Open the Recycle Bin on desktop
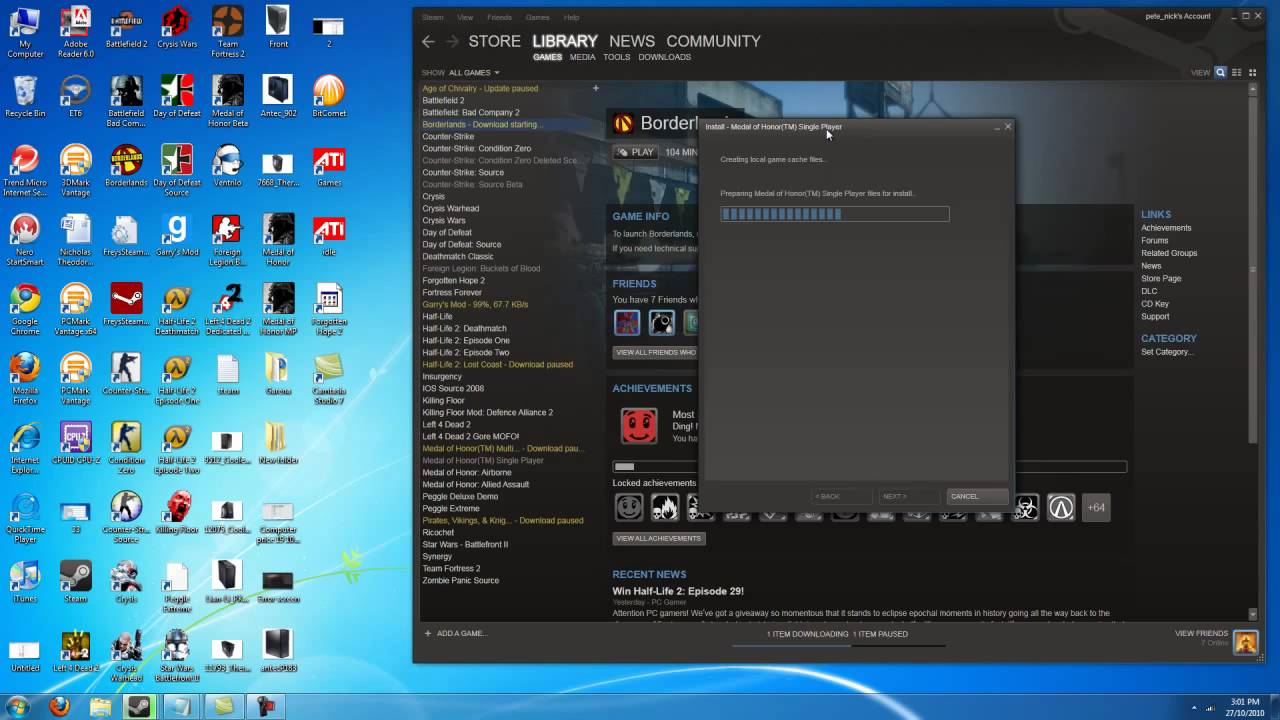 (x=25, y=97)
